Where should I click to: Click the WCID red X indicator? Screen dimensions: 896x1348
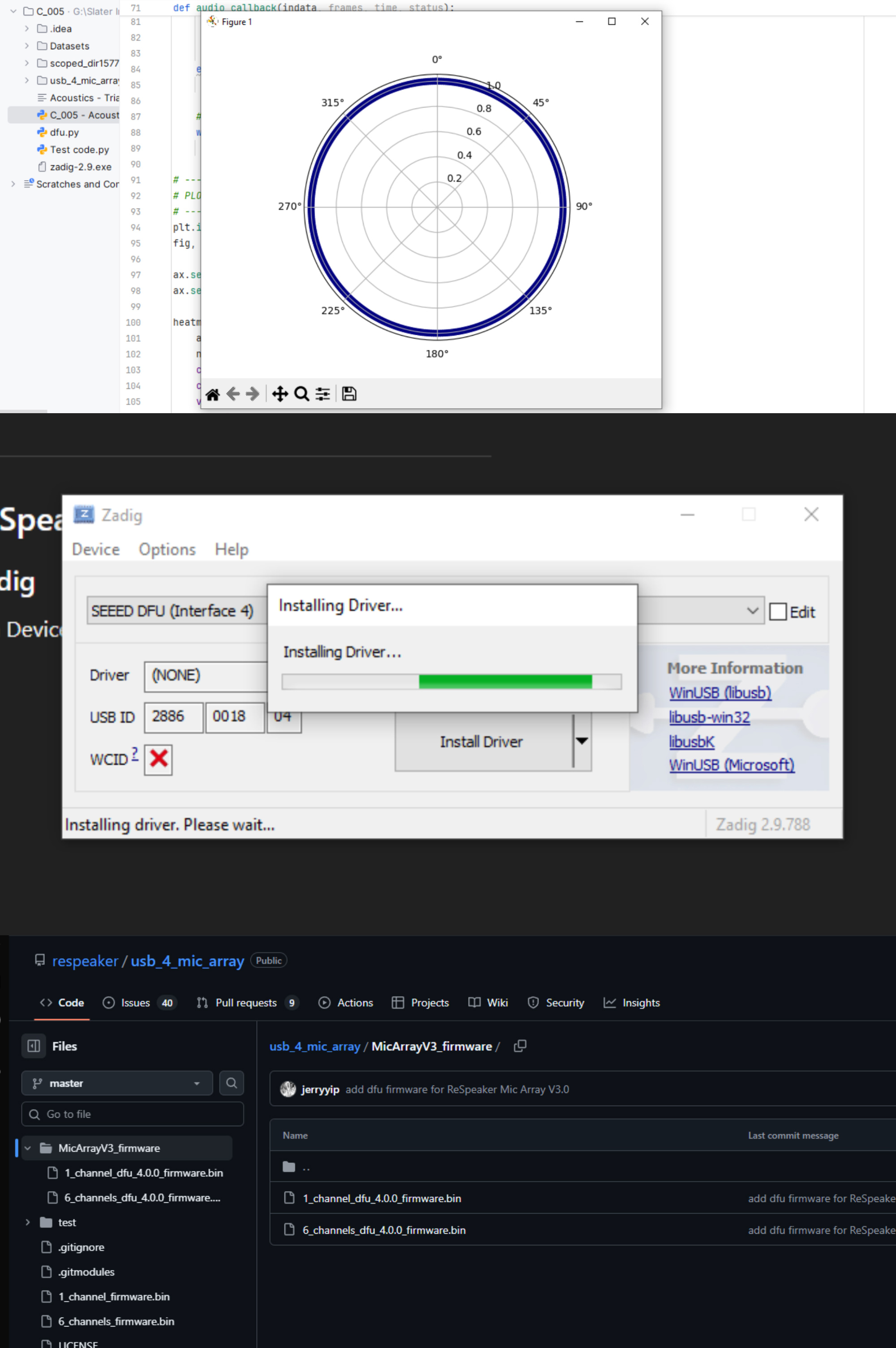[x=158, y=759]
